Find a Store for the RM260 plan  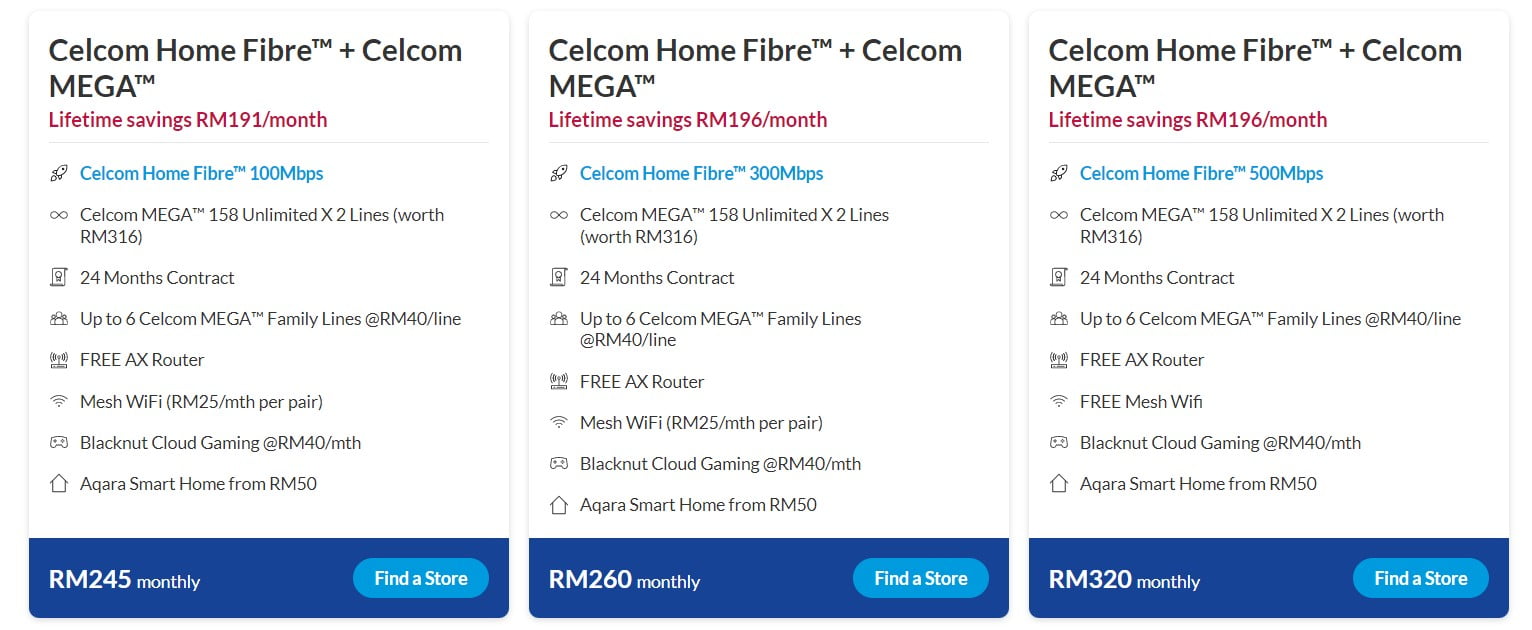pyautogui.click(x=921, y=578)
